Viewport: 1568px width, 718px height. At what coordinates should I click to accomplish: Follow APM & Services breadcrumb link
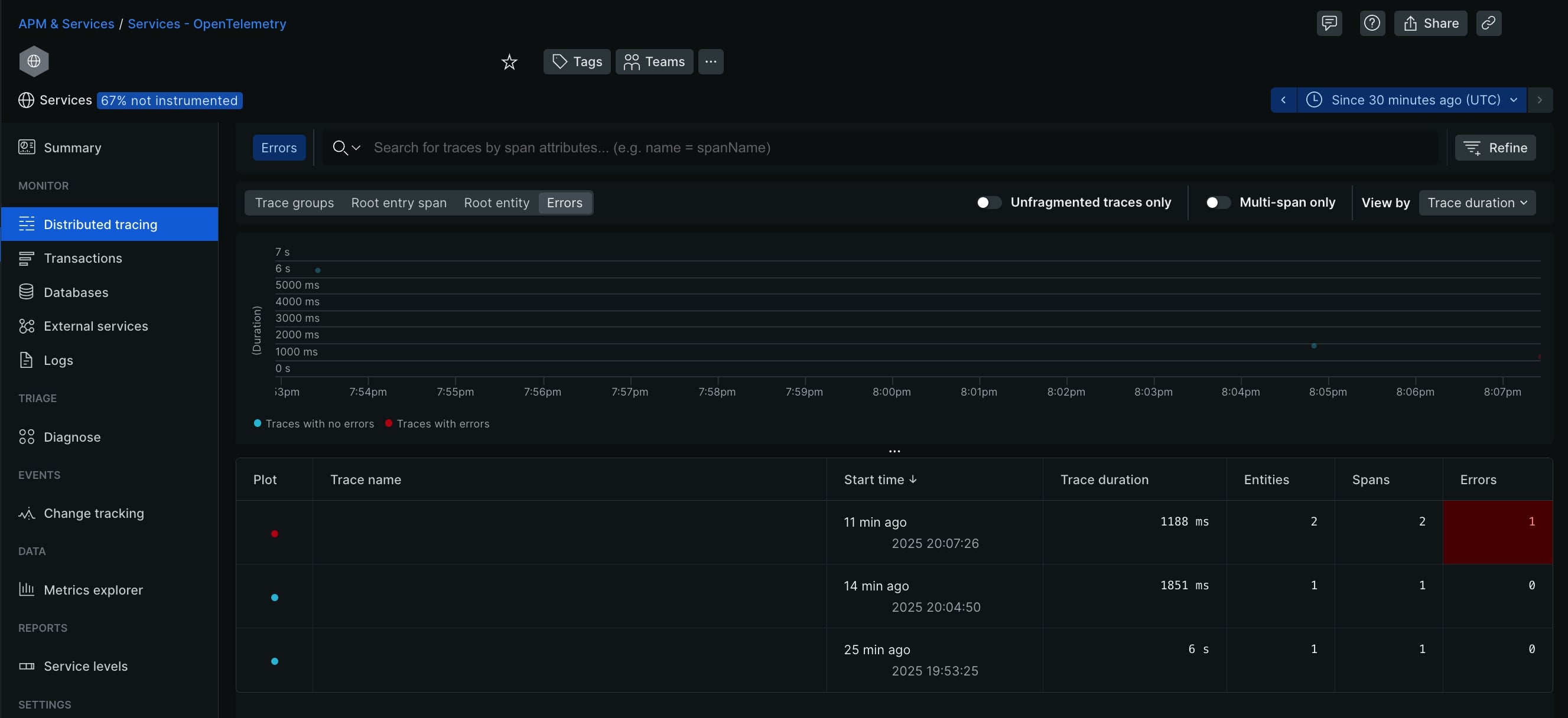[x=66, y=24]
